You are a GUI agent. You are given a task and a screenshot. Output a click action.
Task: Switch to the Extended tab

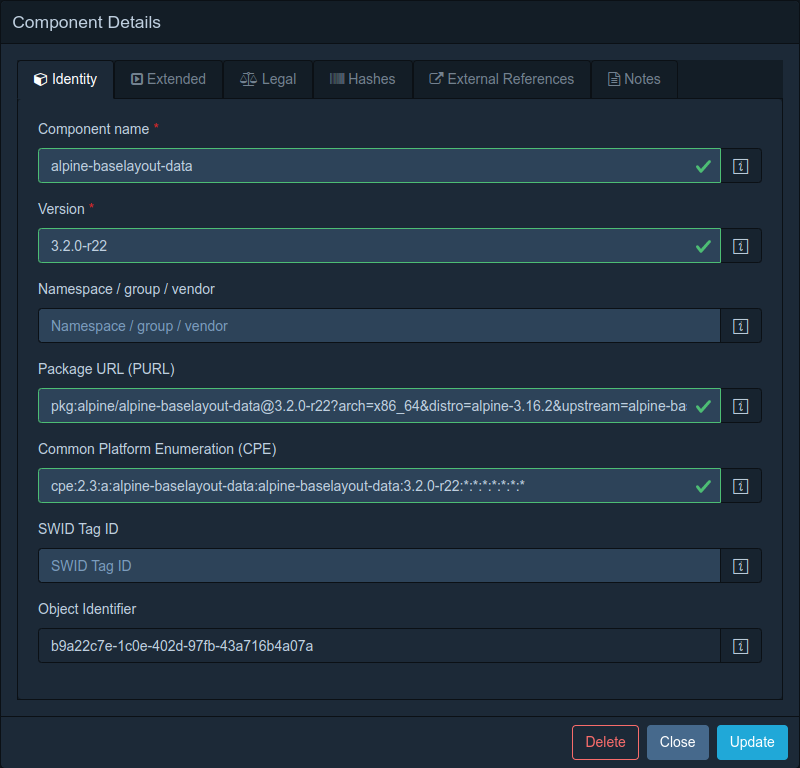tap(168, 79)
